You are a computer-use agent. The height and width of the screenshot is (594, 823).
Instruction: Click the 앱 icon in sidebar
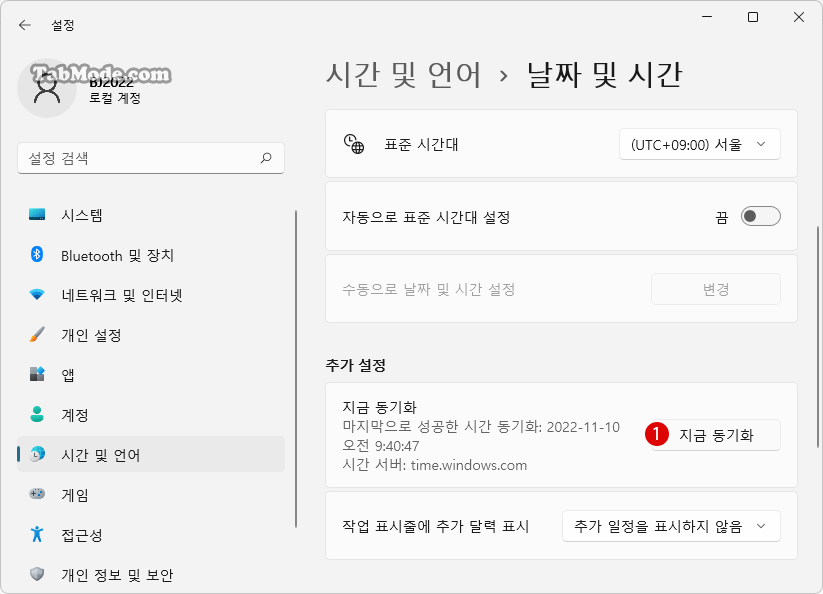(x=37, y=374)
